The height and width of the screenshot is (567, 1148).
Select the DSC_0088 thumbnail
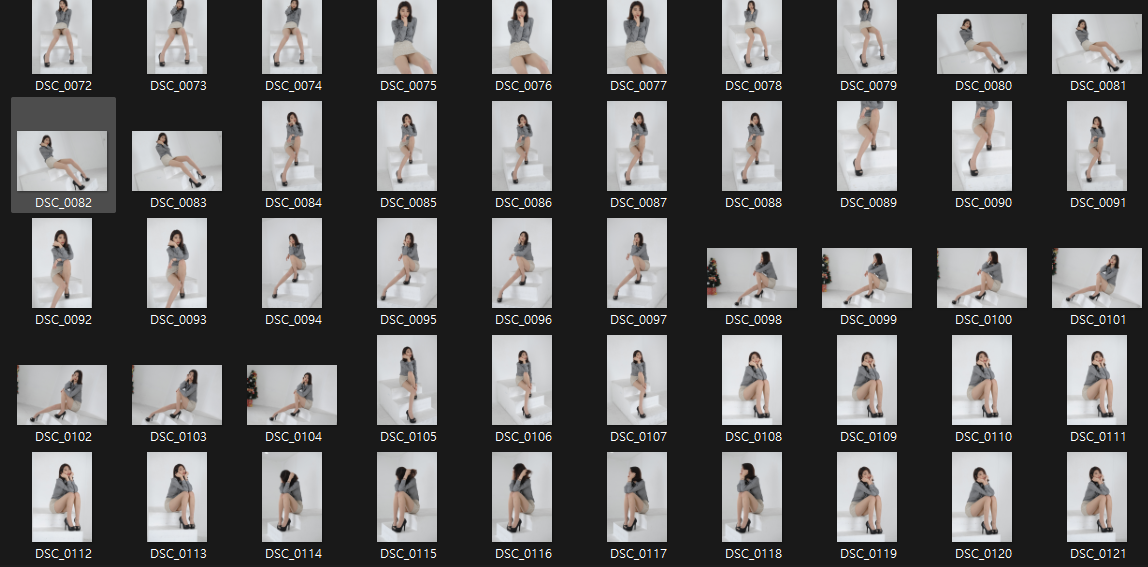point(752,146)
